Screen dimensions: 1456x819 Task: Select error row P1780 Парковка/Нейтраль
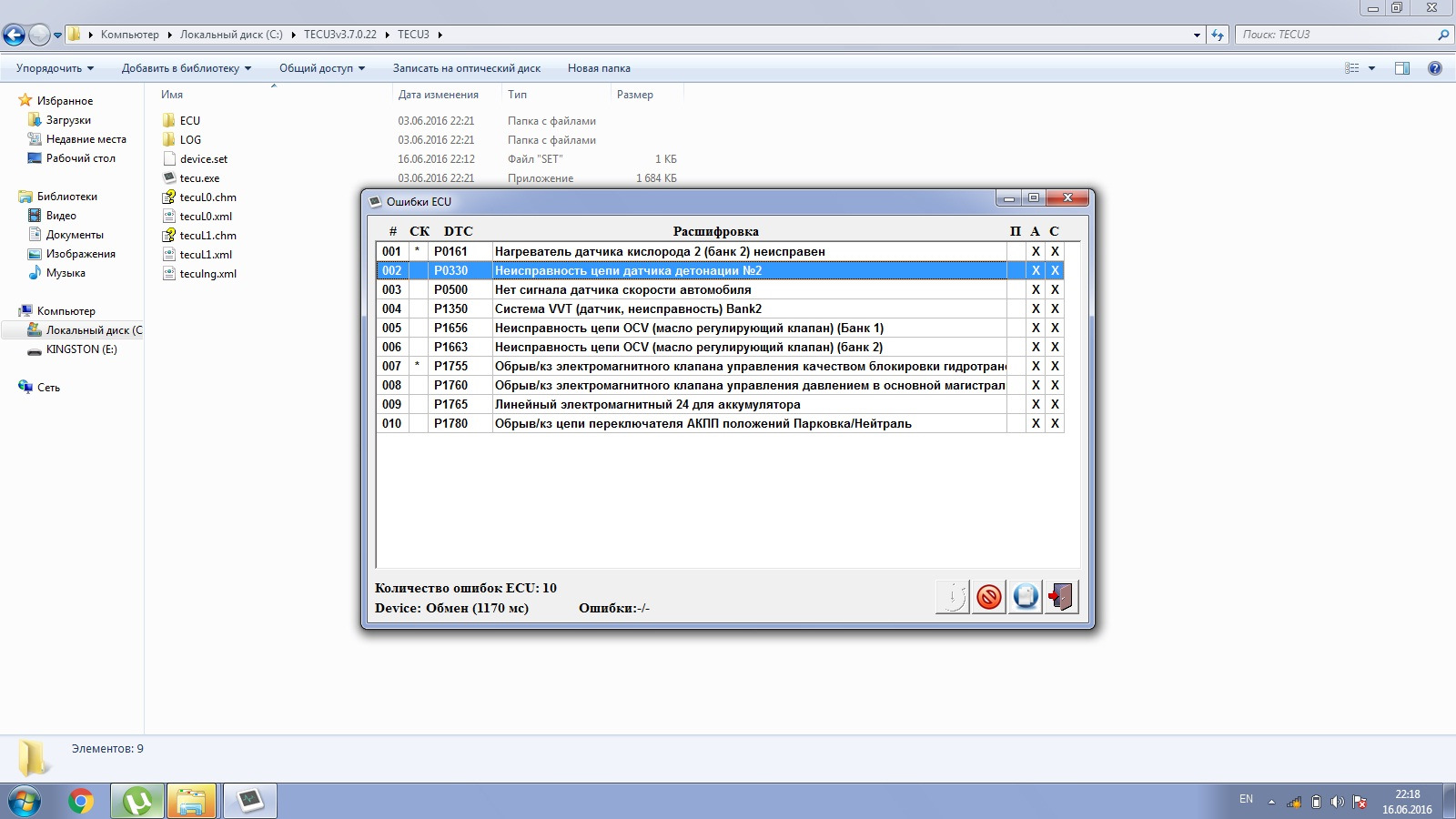point(720,423)
